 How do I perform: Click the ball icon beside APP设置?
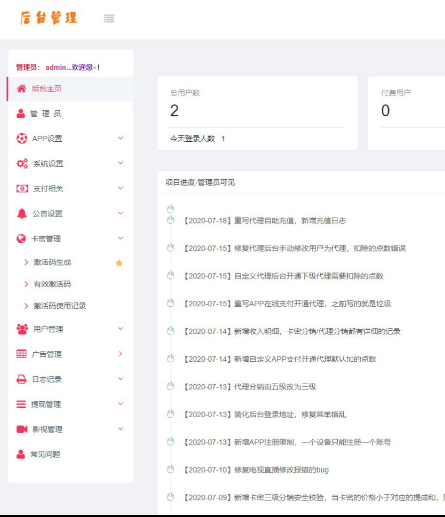22,138
